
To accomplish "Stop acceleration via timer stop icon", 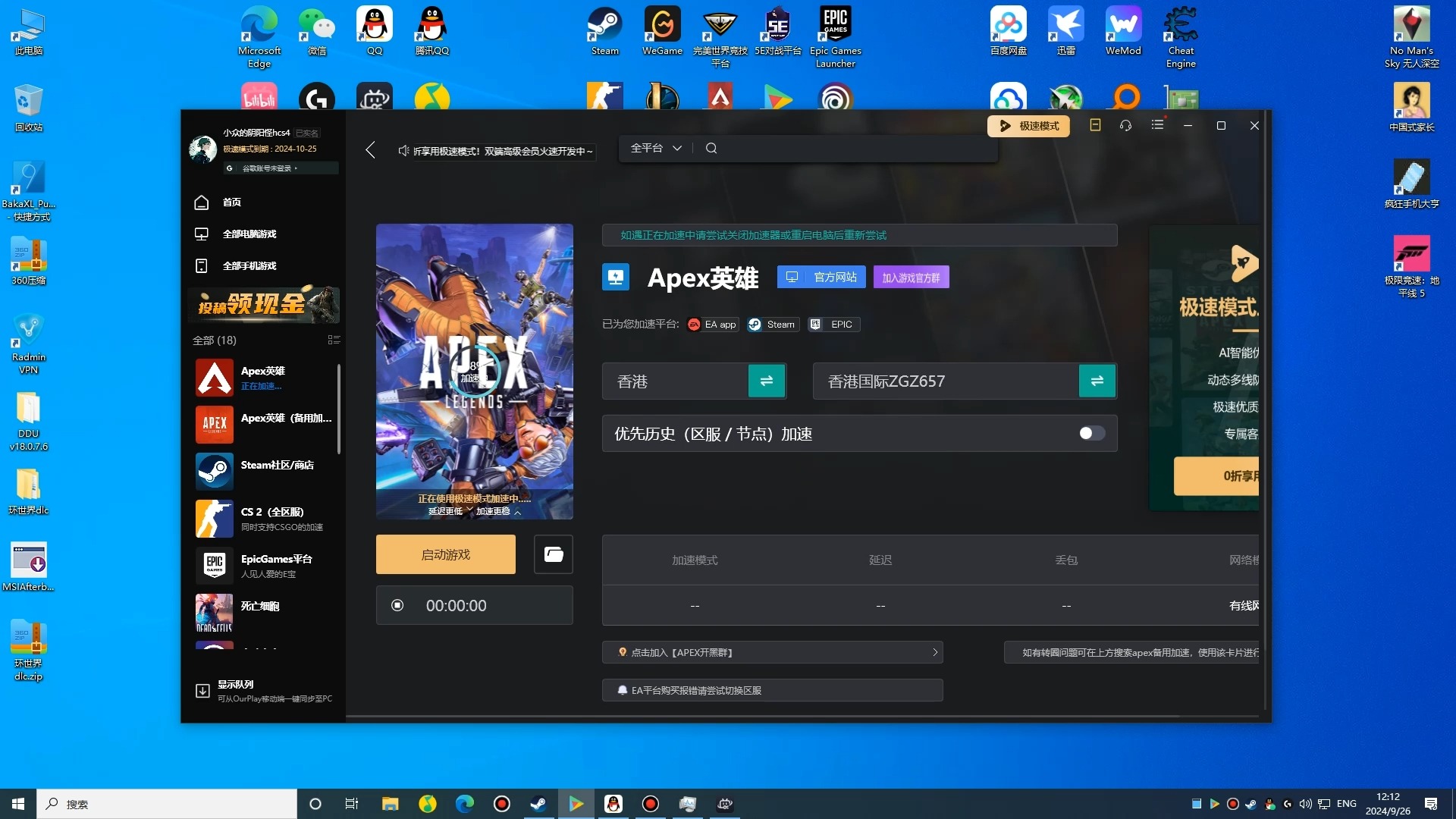I will coord(397,605).
